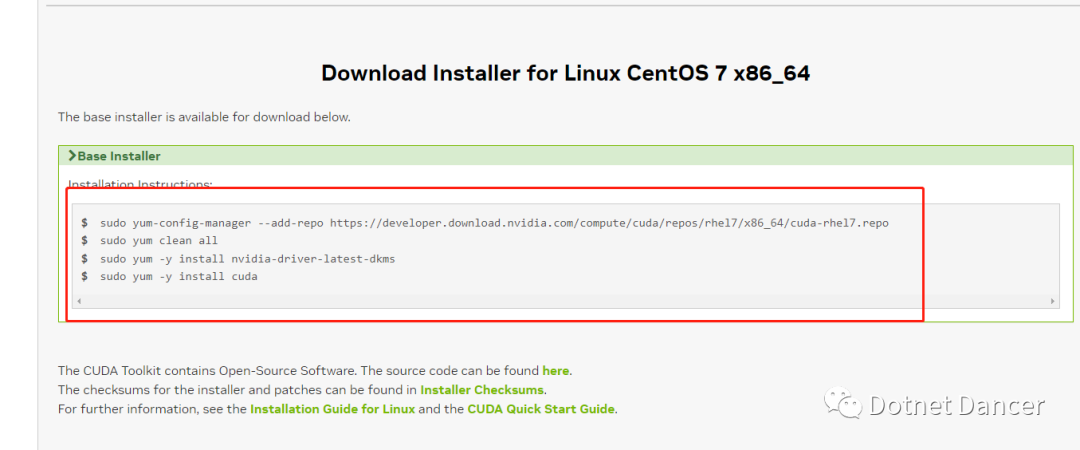Open the CUDA Quick Start Guide link
1080x450 pixels.
(x=541, y=409)
